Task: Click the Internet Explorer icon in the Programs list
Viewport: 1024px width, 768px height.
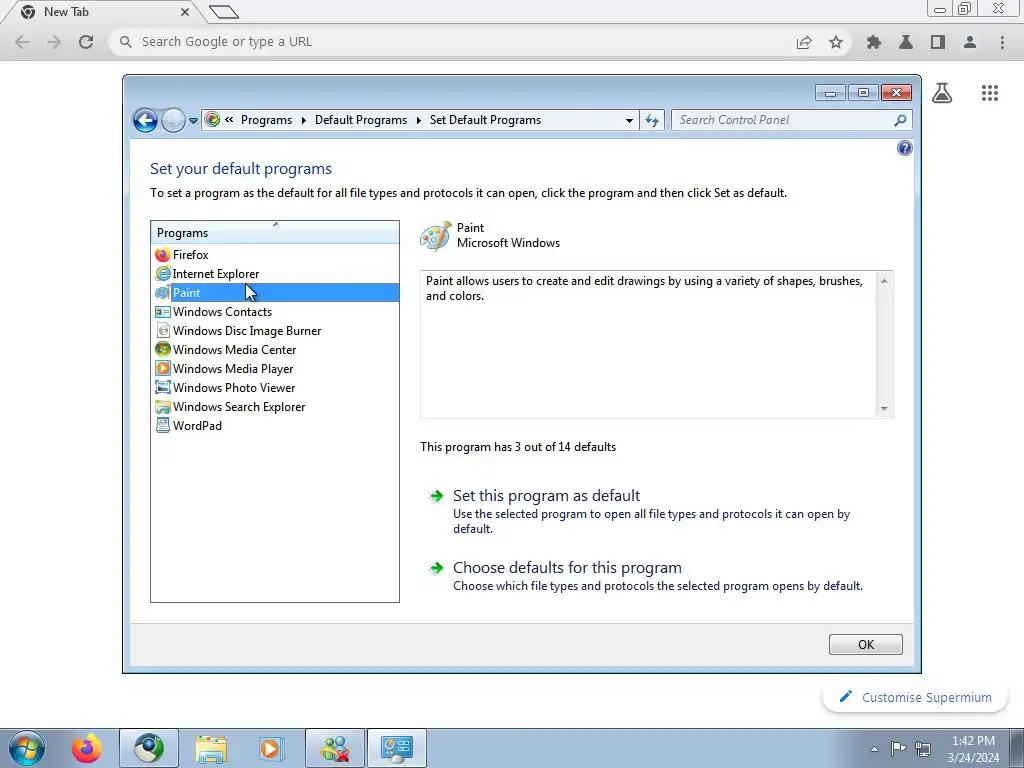Action: pos(163,274)
